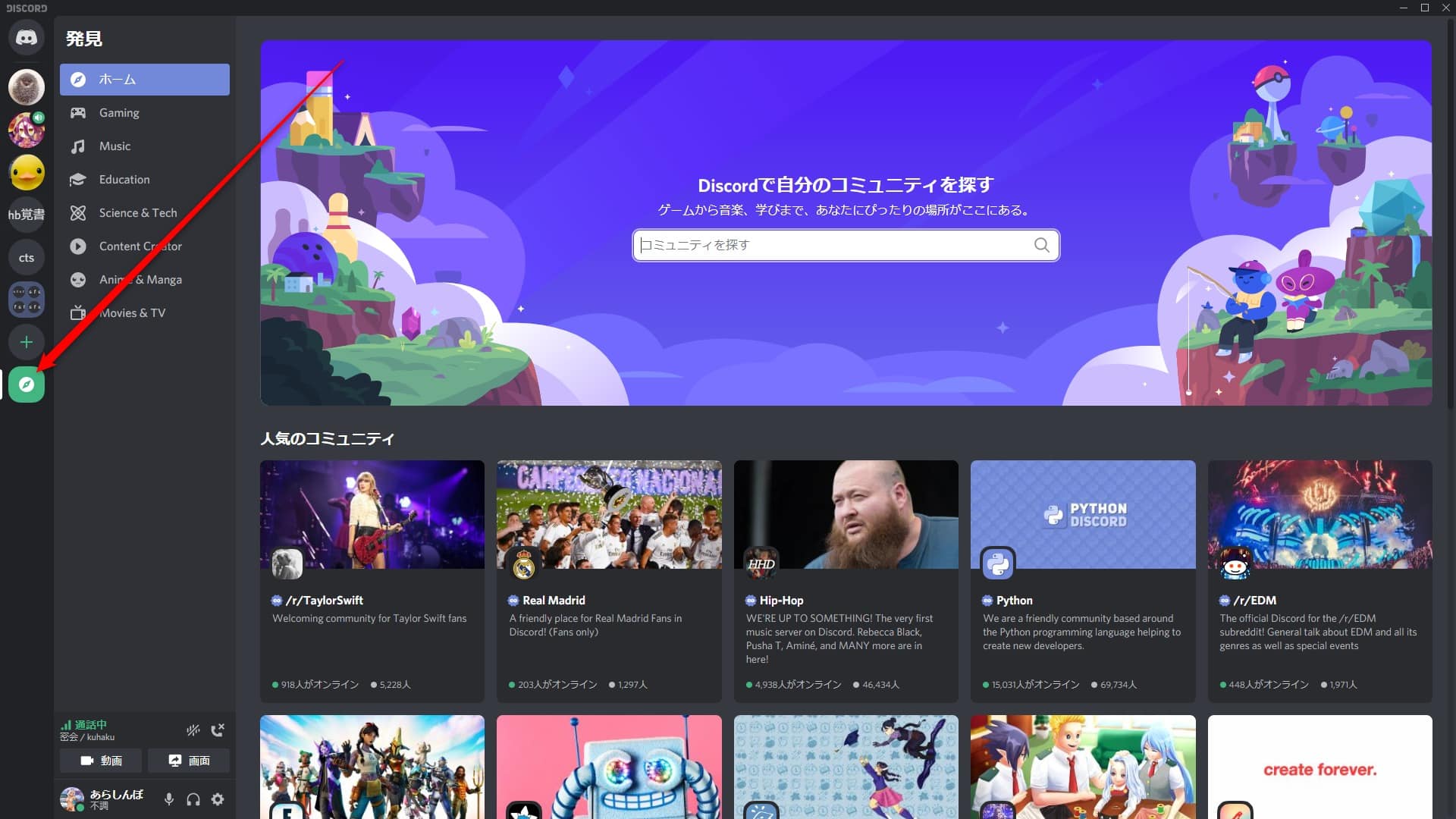Image resolution: width=1456 pixels, height=819 pixels.
Task: Toggle the microphone mute button
Action: (x=171, y=799)
